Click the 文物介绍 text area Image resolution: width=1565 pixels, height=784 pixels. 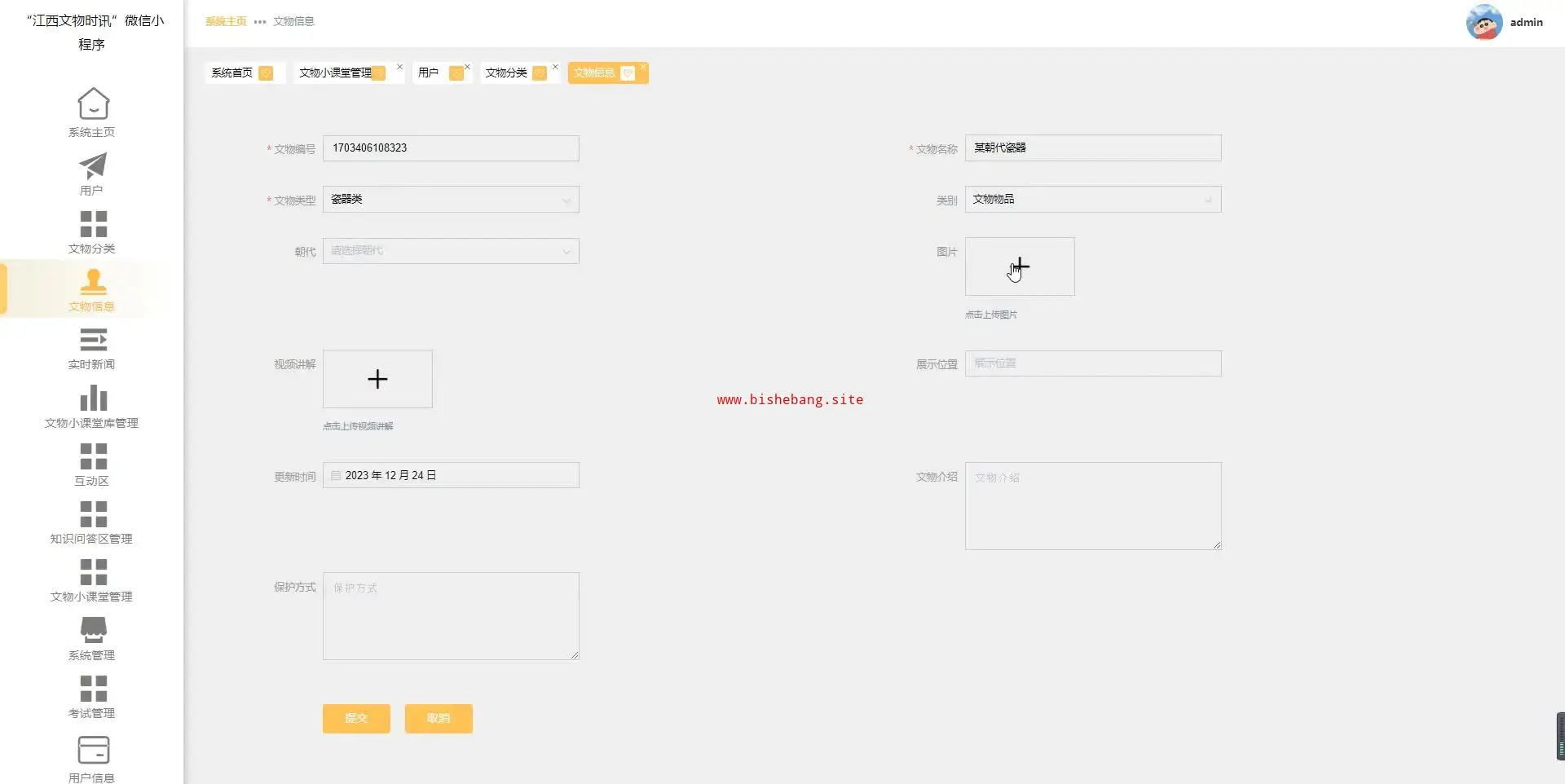pyautogui.click(x=1093, y=506)
